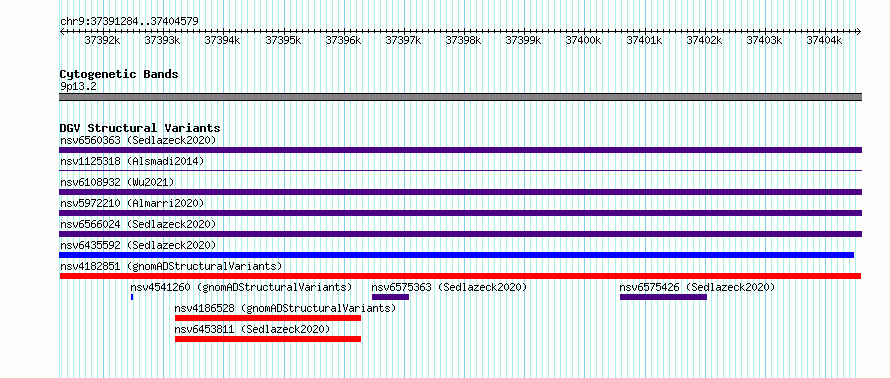Click the blue bar under nsv6435592
This screenshot has width=890, height=378.
point(456,255)
